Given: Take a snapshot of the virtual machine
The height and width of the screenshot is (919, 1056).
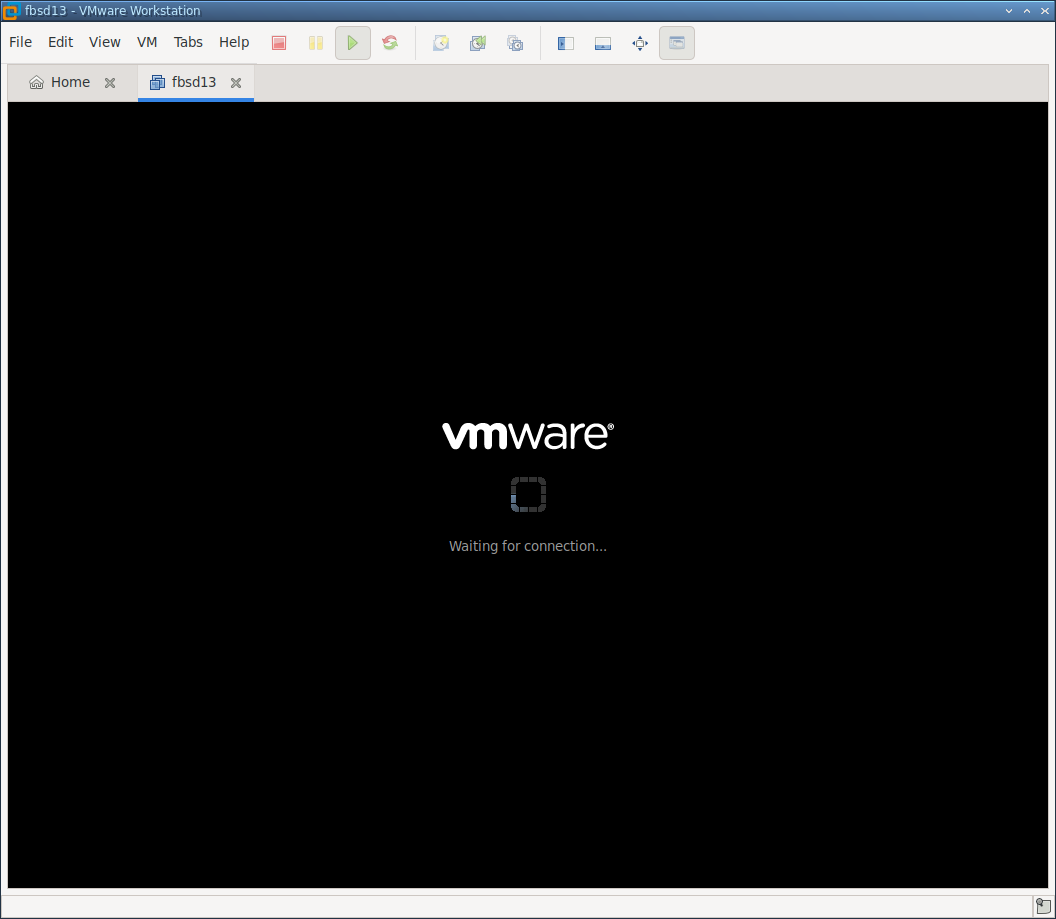Looking at the screenshot, I should [x=441, y=43].
